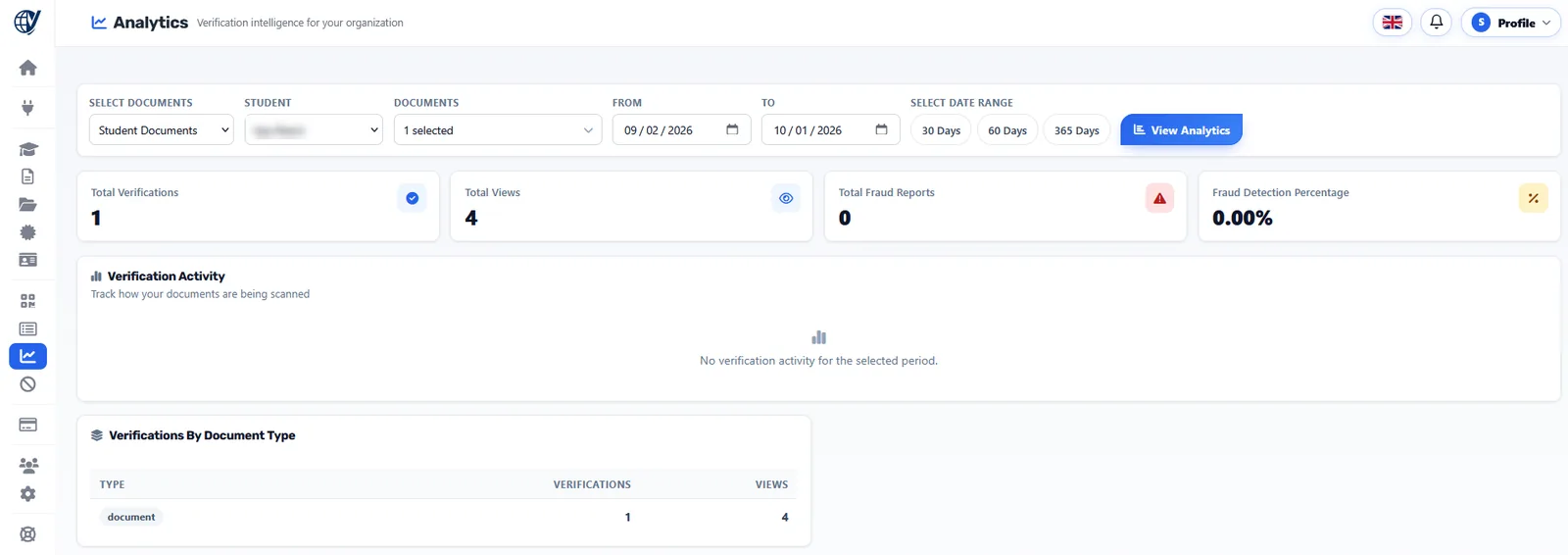Click the Total Views eye icon
This screenshot has width=1568, height=555.
786,198
